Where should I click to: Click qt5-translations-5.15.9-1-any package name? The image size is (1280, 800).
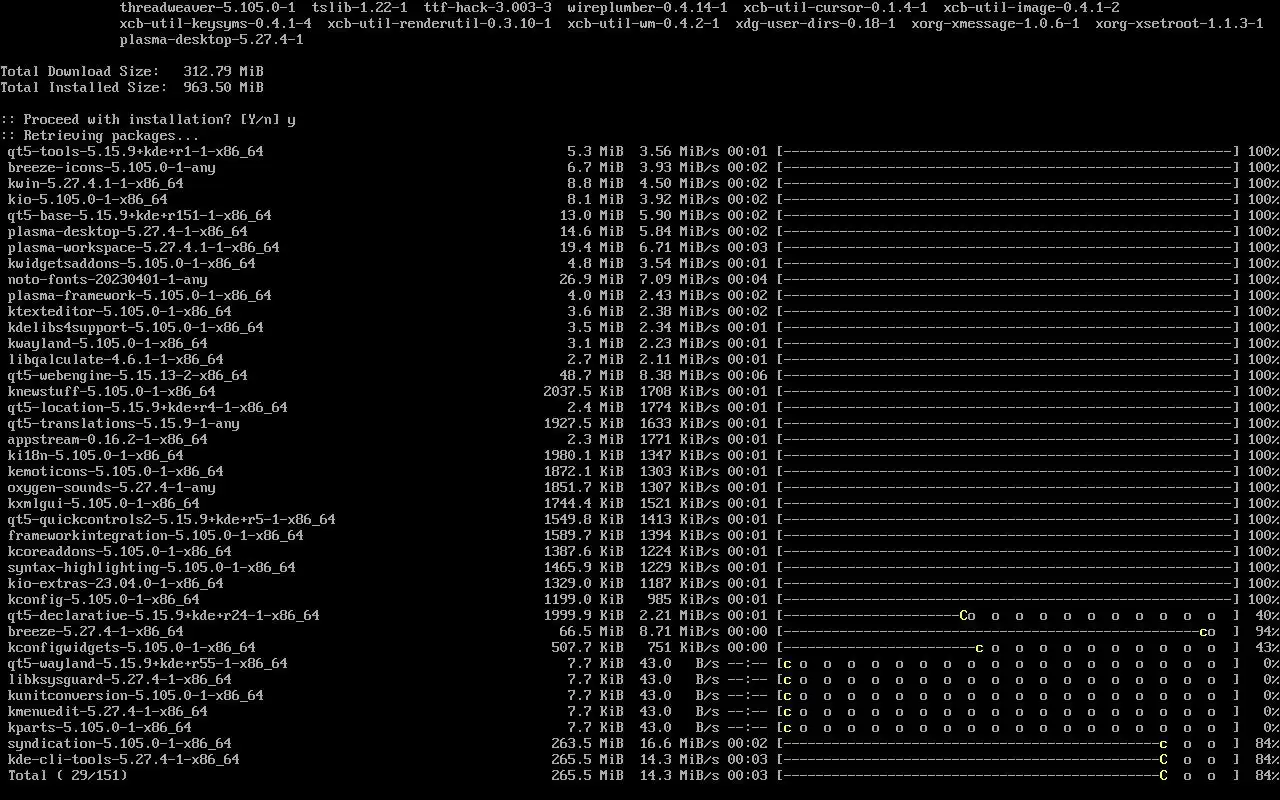pos(124,423)
